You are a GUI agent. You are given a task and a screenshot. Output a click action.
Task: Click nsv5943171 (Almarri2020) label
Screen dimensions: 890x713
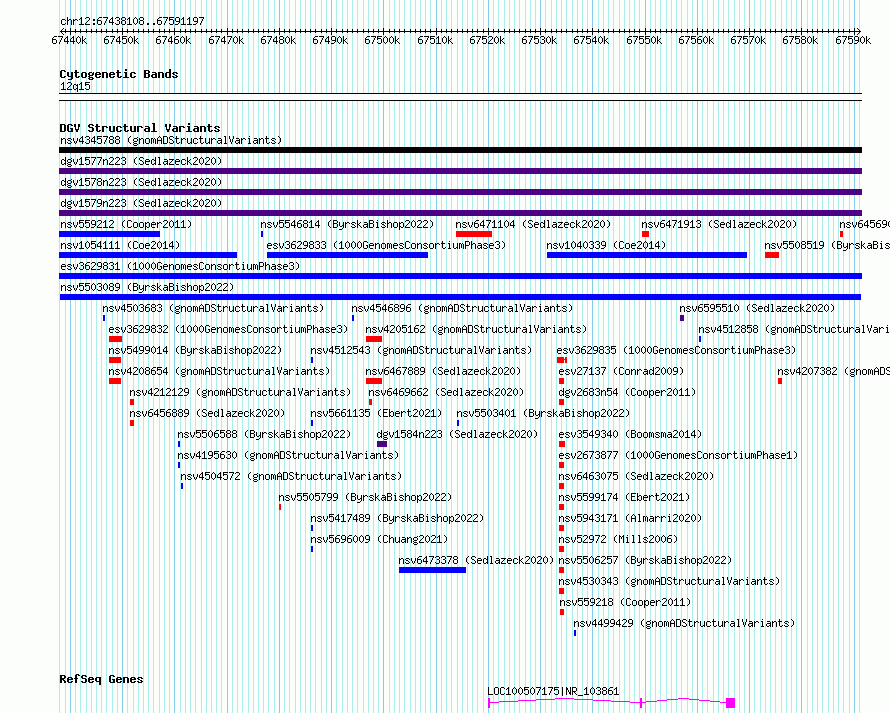click(630, 518)
